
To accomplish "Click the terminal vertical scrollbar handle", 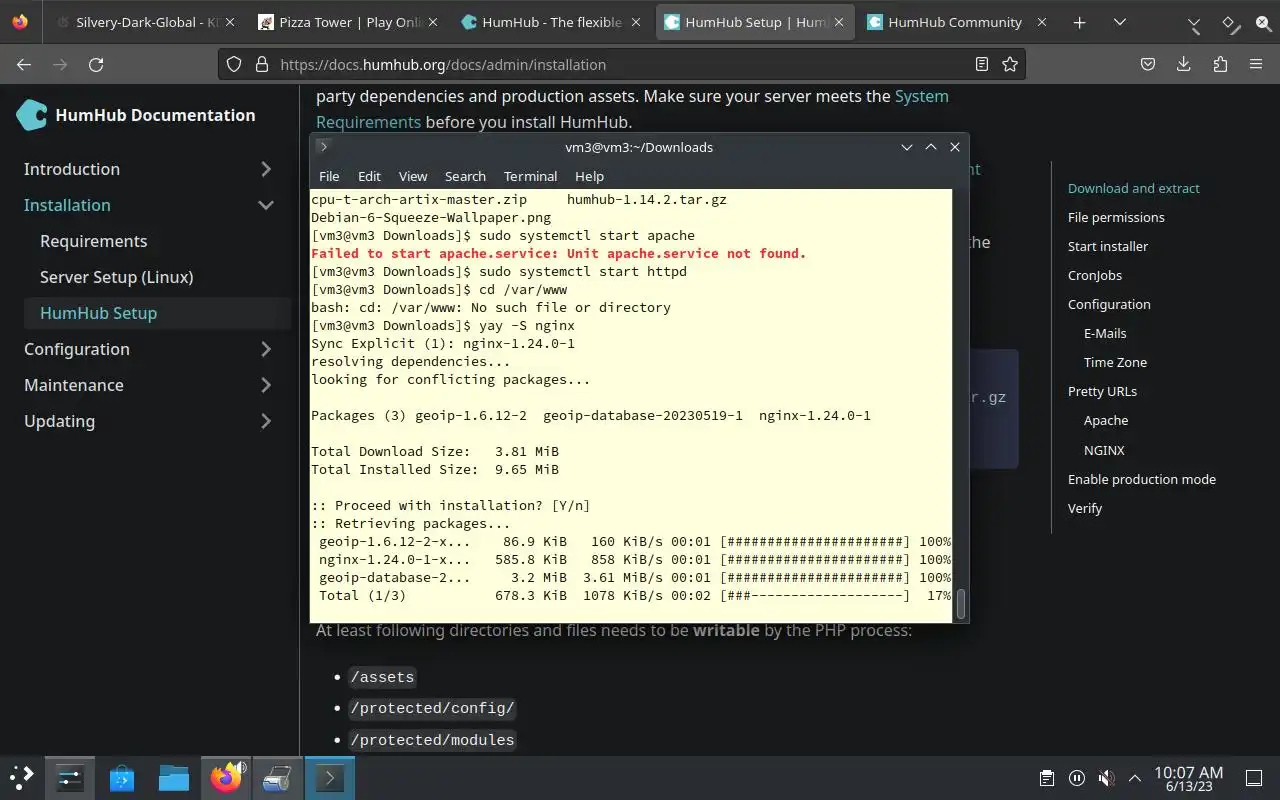I will [x=961, y=604].
